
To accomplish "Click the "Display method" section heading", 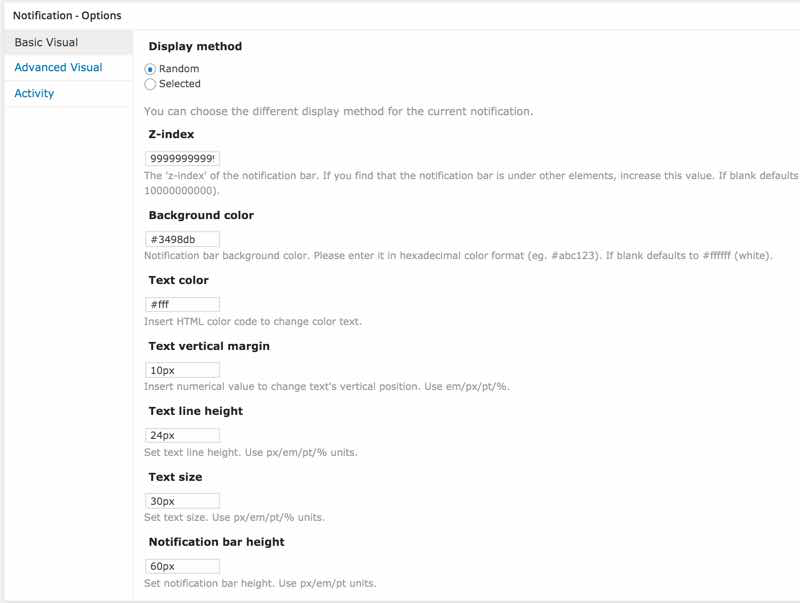I will pyautogui.click(x=195, y=46).
